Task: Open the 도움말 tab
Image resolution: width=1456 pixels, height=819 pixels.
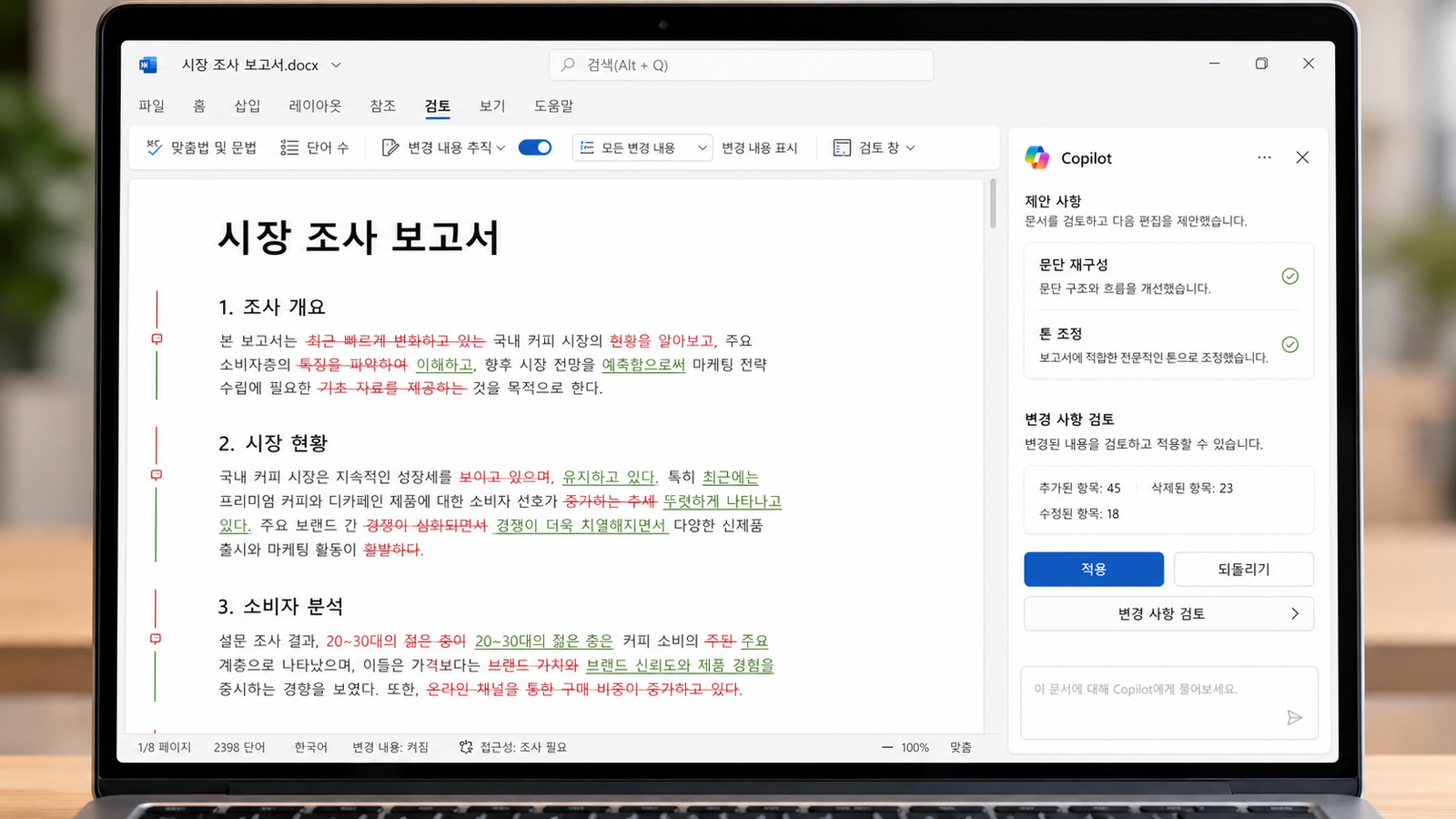Action: pyautogui.click(x=553, y=106)
